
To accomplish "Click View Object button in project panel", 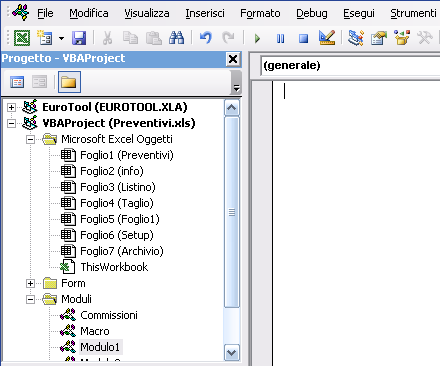I will [x=39, y=82].
